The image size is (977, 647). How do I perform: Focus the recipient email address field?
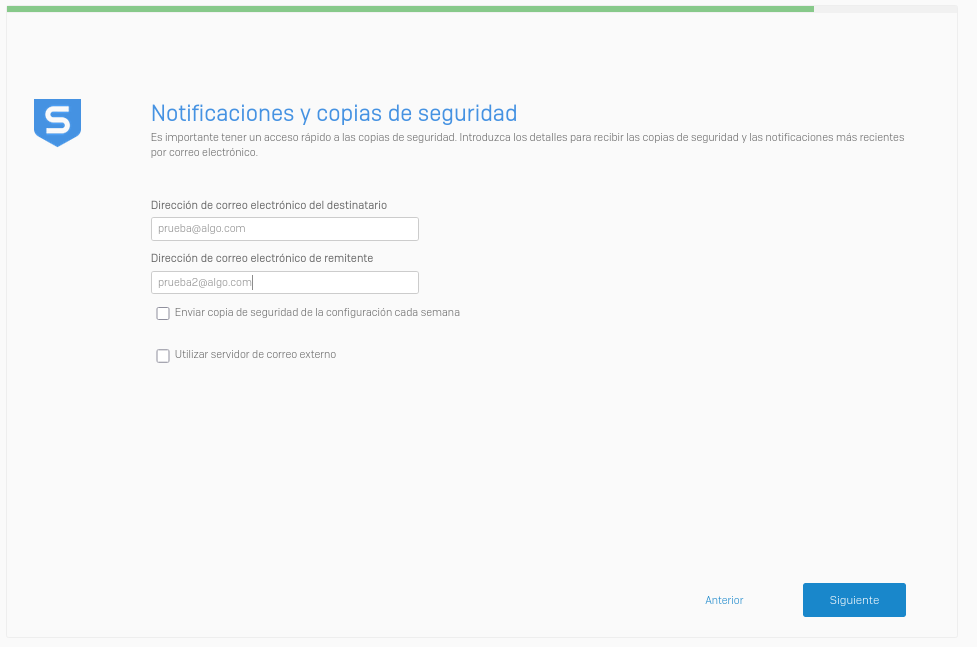coord(284,229)
